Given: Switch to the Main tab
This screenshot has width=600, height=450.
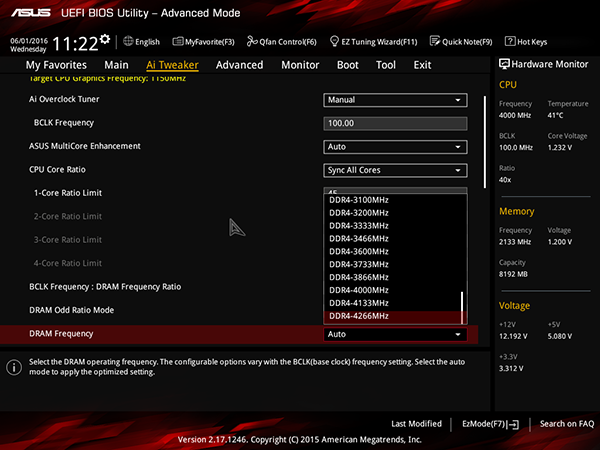Looking at the screenshot, I should tap(116, 65).
